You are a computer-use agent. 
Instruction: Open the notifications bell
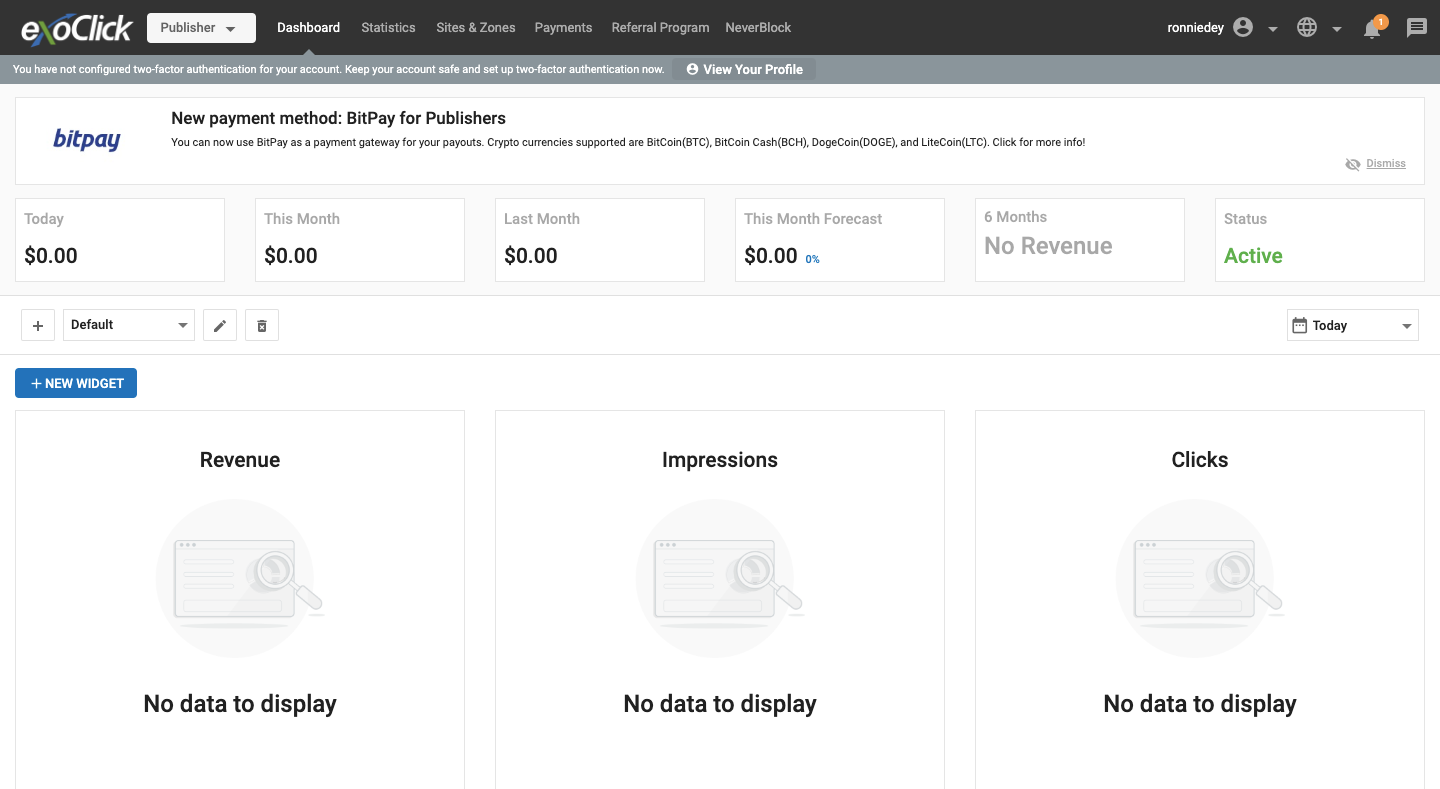[1372, 29]
